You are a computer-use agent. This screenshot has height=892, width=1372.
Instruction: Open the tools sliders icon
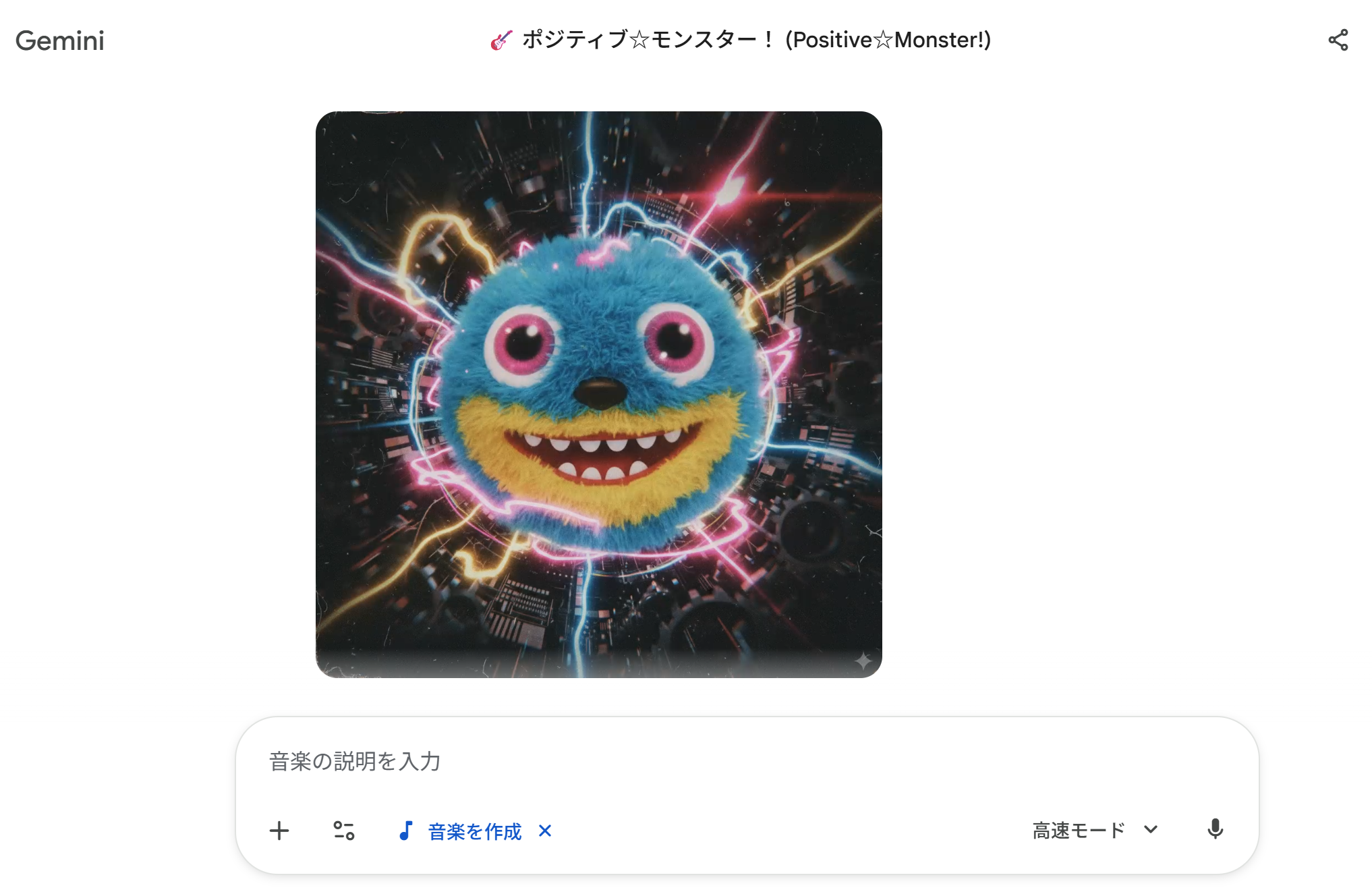(x=344, y=831)
